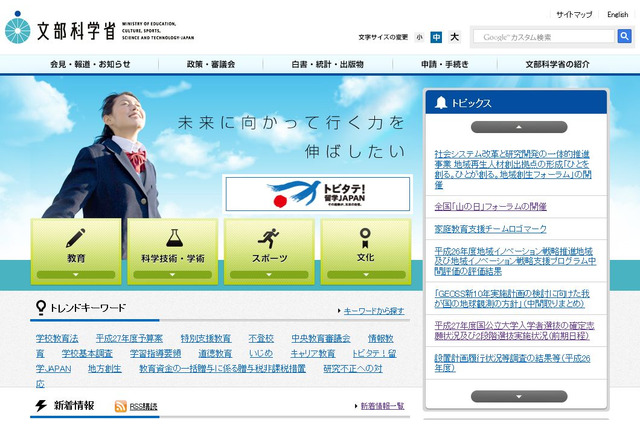Screen dimensions: 640x426
Task: Click the 研究不正への対応 keyword
Action: 353,368
